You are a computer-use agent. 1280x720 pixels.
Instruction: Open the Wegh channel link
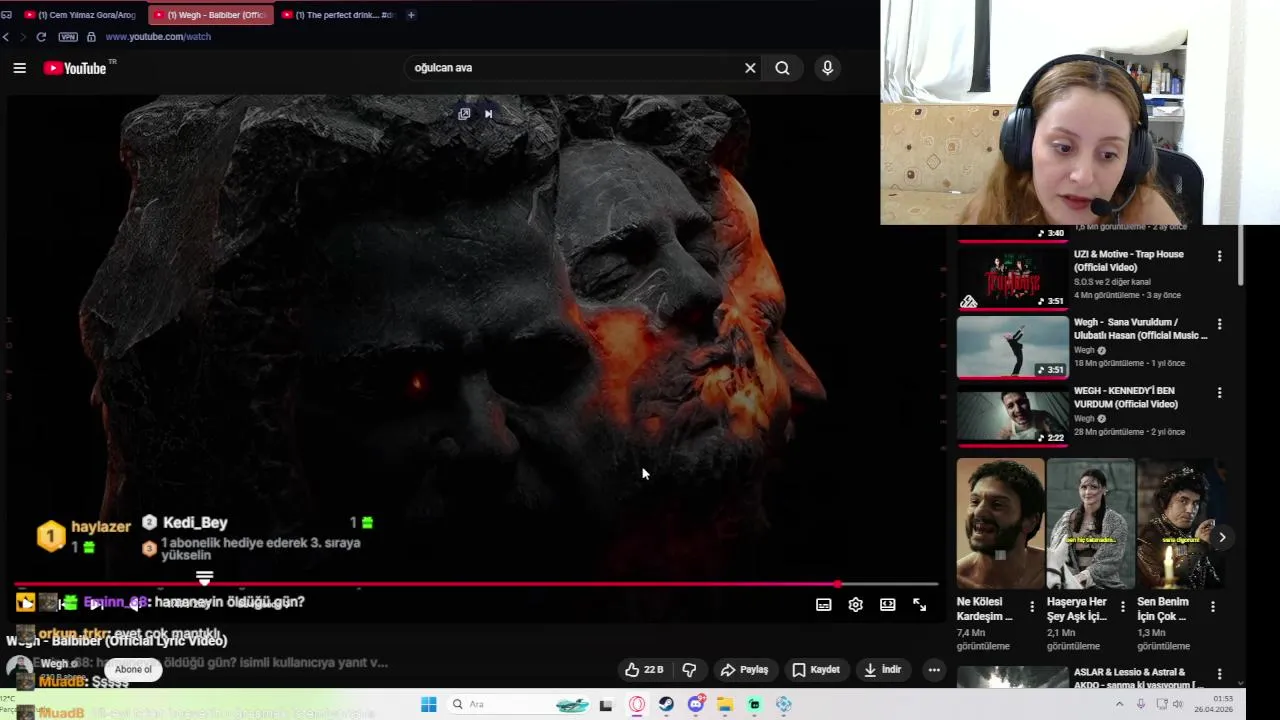click(54, 664)
